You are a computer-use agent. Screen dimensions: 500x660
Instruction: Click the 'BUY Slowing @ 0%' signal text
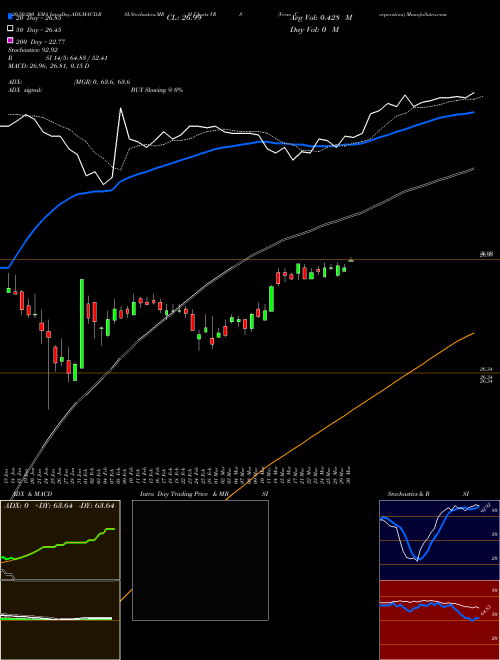157,90
